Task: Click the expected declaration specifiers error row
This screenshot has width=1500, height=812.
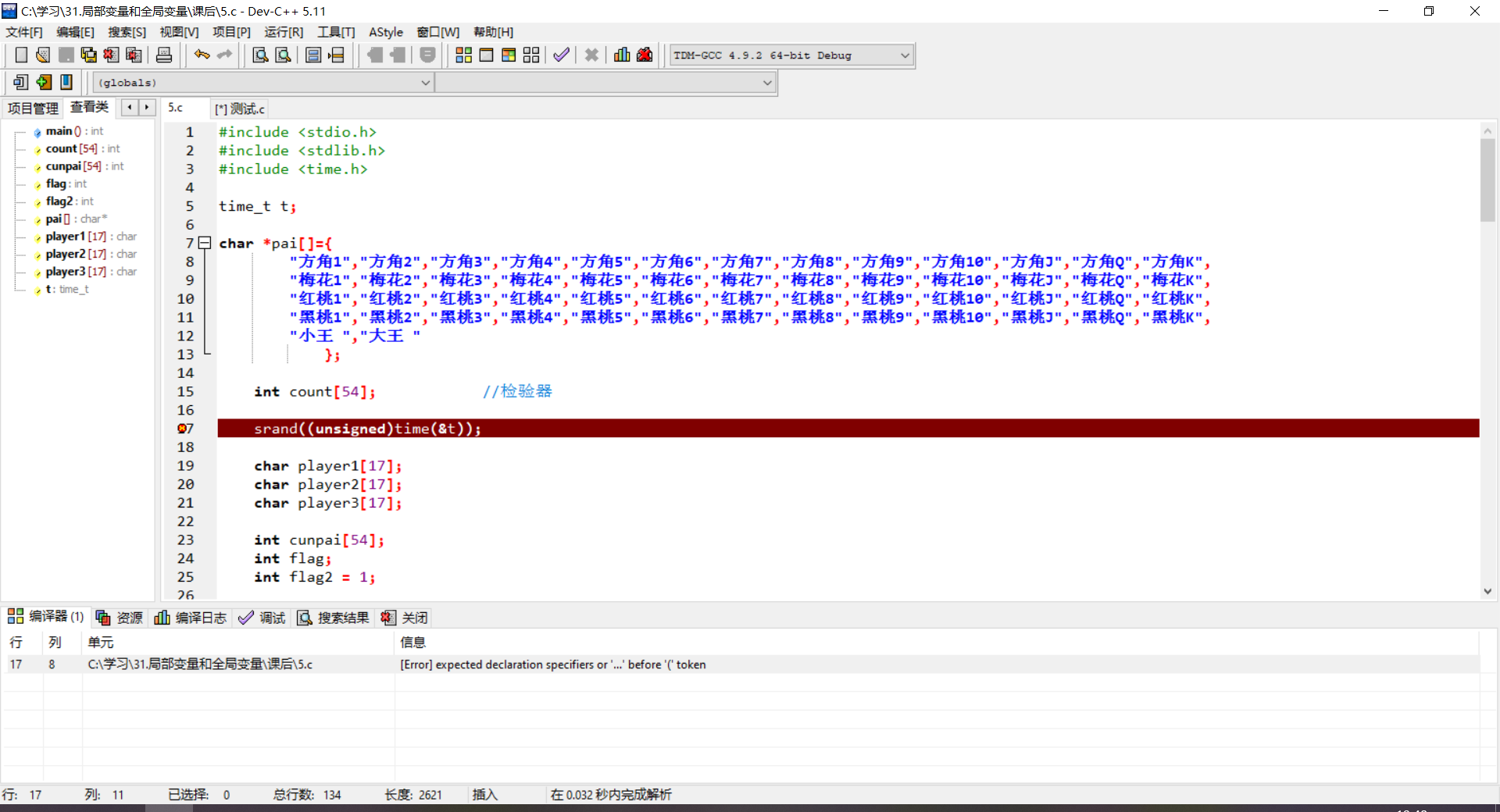Action: point(740,664)
